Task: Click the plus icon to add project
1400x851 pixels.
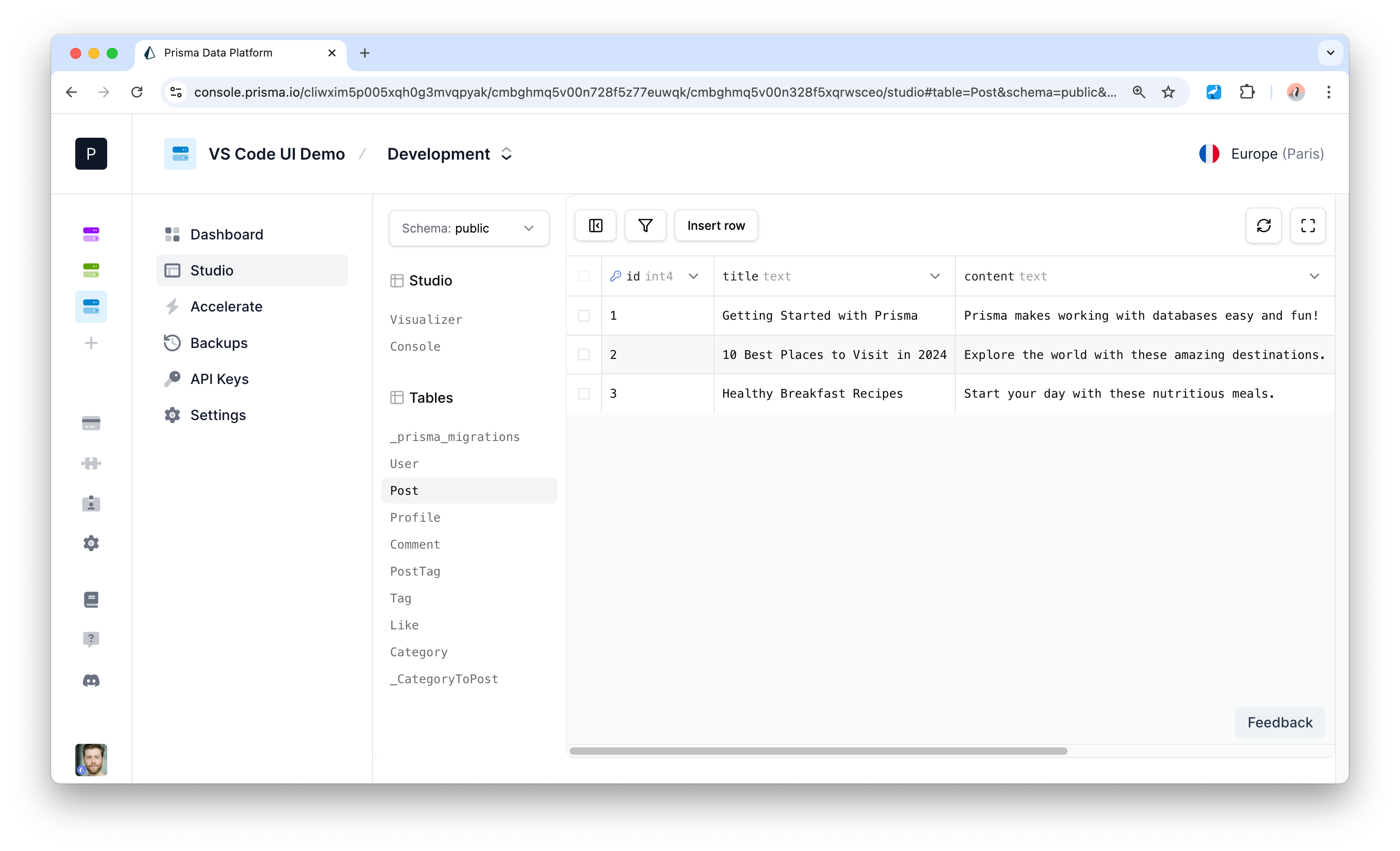Action: coord(91,342)
